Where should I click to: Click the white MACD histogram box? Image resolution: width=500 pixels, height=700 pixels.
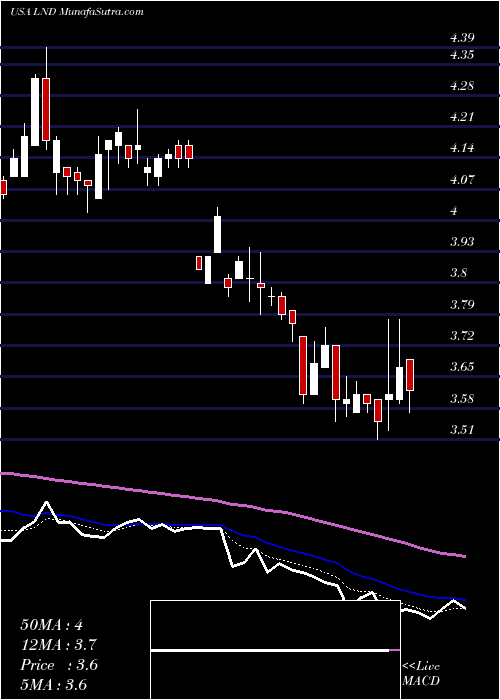tap(275, 650)
